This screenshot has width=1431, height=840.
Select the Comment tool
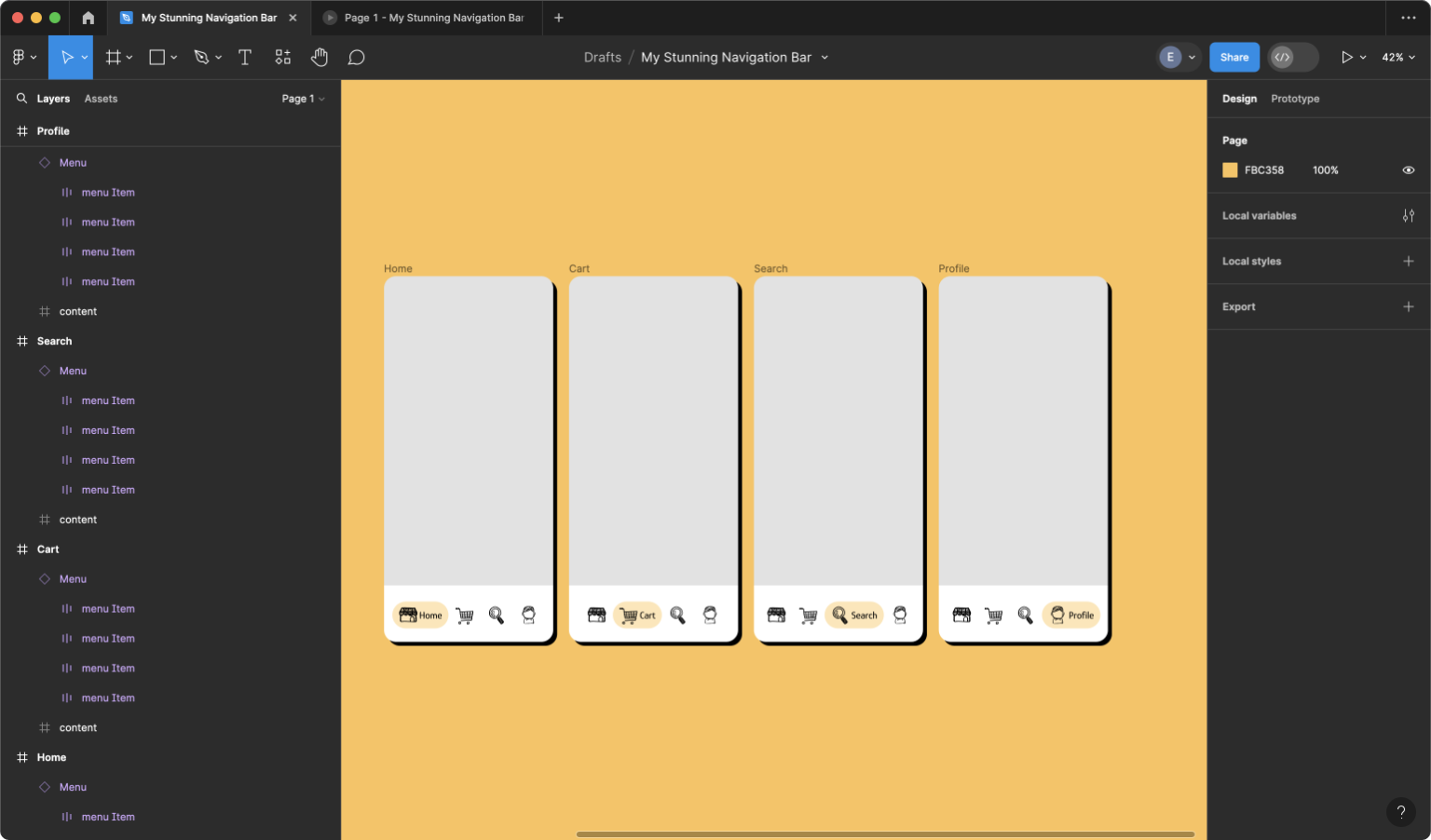click(x=356, y=57)
